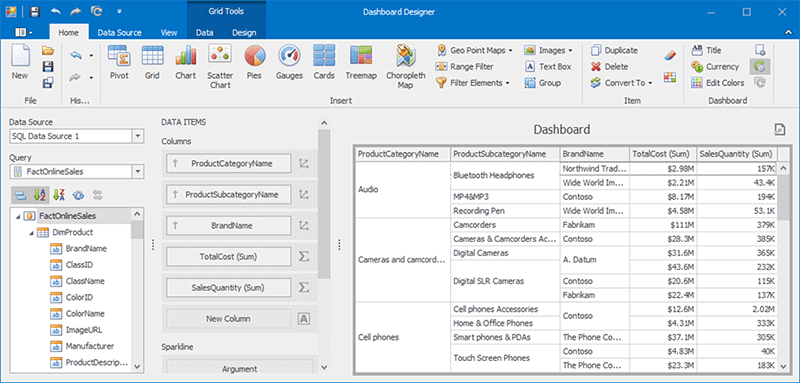Click the sigma icon beside TotalCost (Sum)
The height and width of the screenshot is (383, 800).
pyautogui.click(x=304, y=257)
